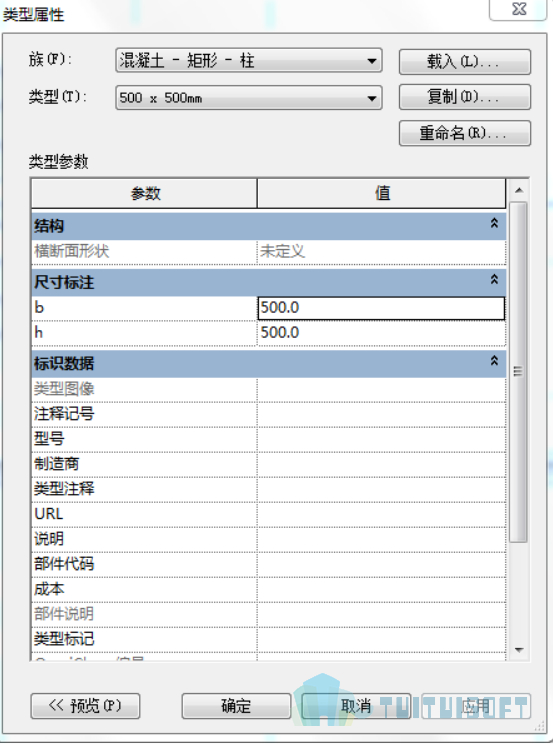
Task: Click the 确定 OK button
Action: tap(236, 706)
